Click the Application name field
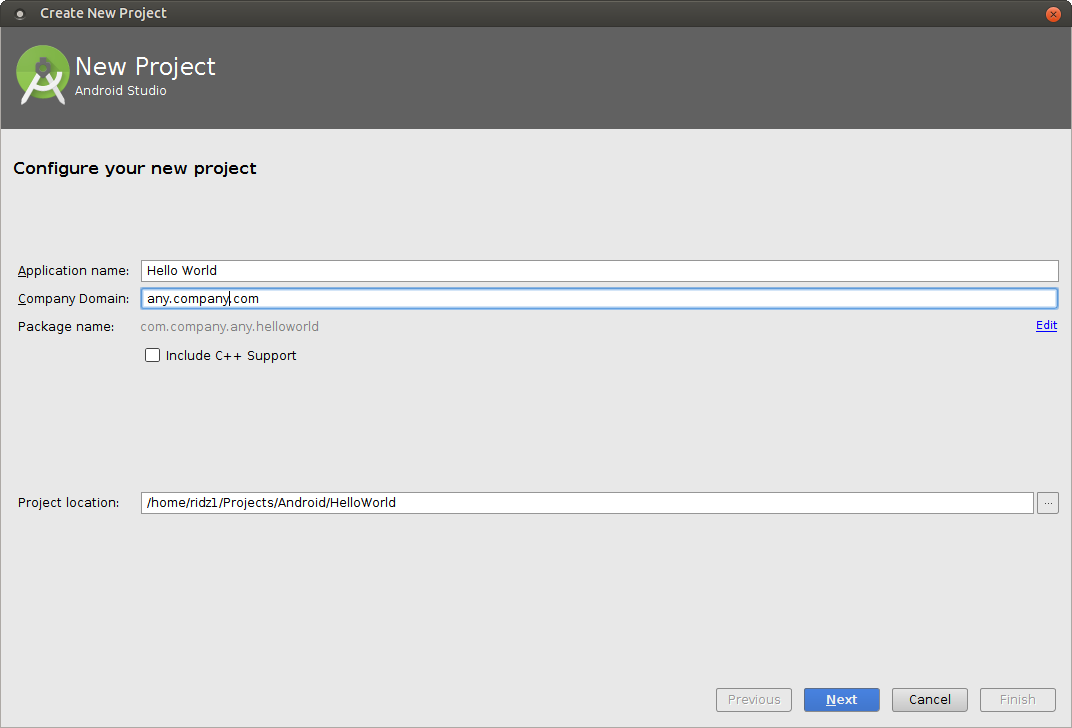 tap(600, 271)
